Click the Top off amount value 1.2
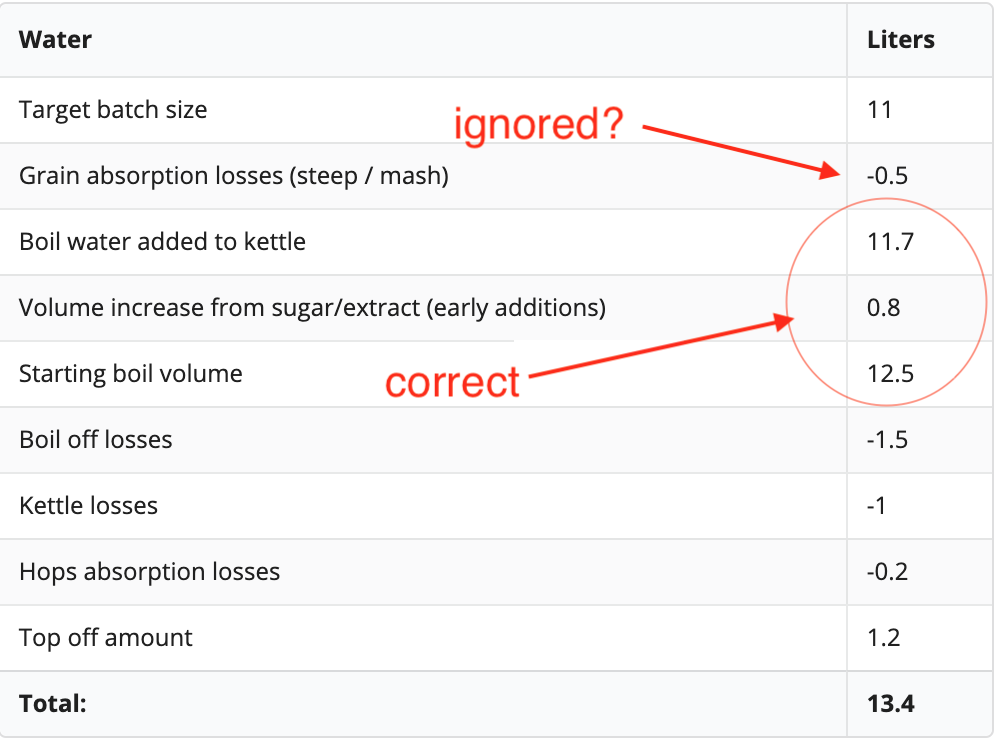Image resolution: width=1004 pixels, height=748 pixels. [883, 638]
